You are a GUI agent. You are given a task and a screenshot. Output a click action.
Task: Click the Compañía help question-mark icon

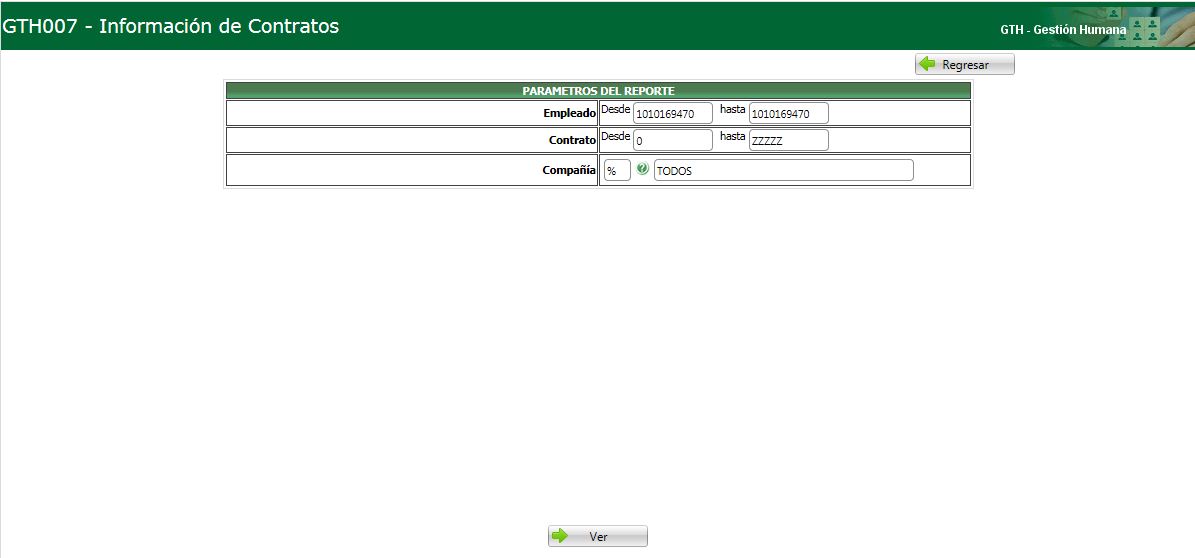tap(642, 169)
